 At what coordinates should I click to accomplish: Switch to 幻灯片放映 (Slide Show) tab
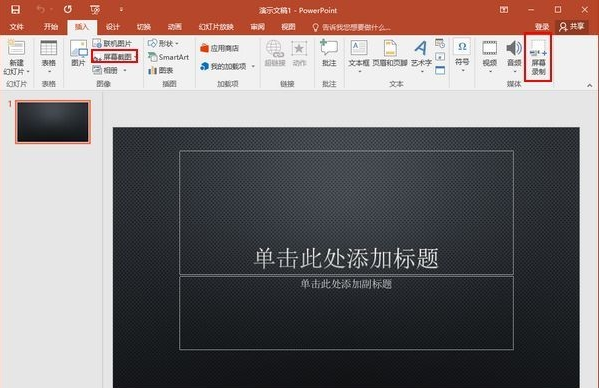click(216, 27)
